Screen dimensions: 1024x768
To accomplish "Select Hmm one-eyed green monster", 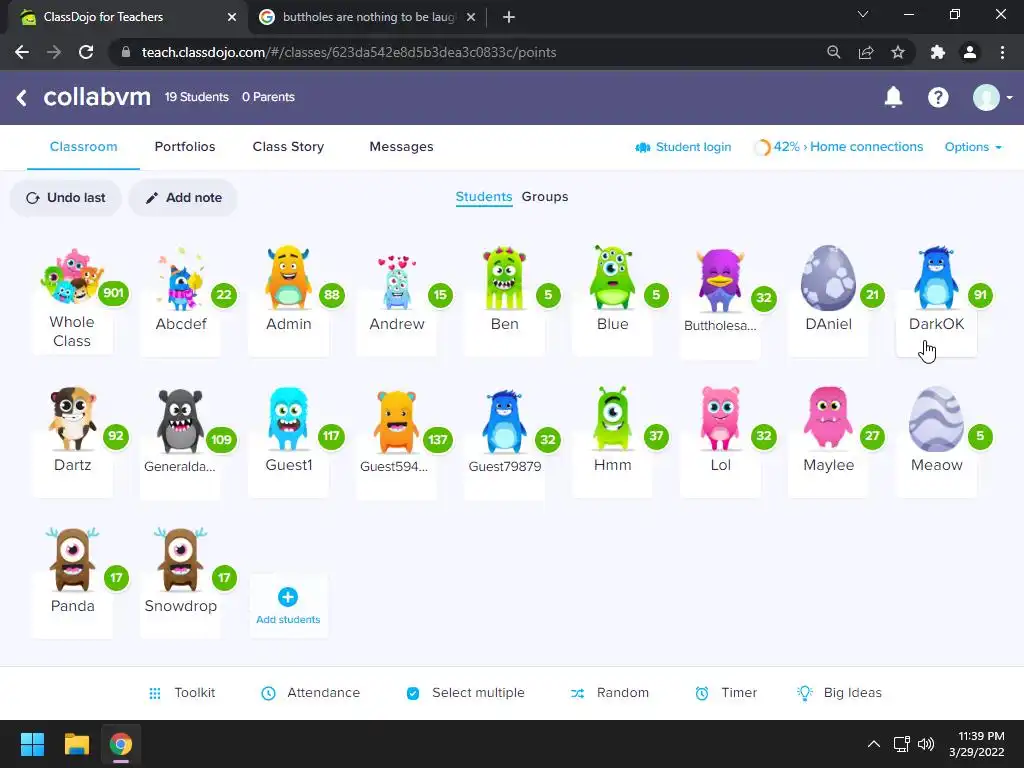I will click(x=612, y=419).
